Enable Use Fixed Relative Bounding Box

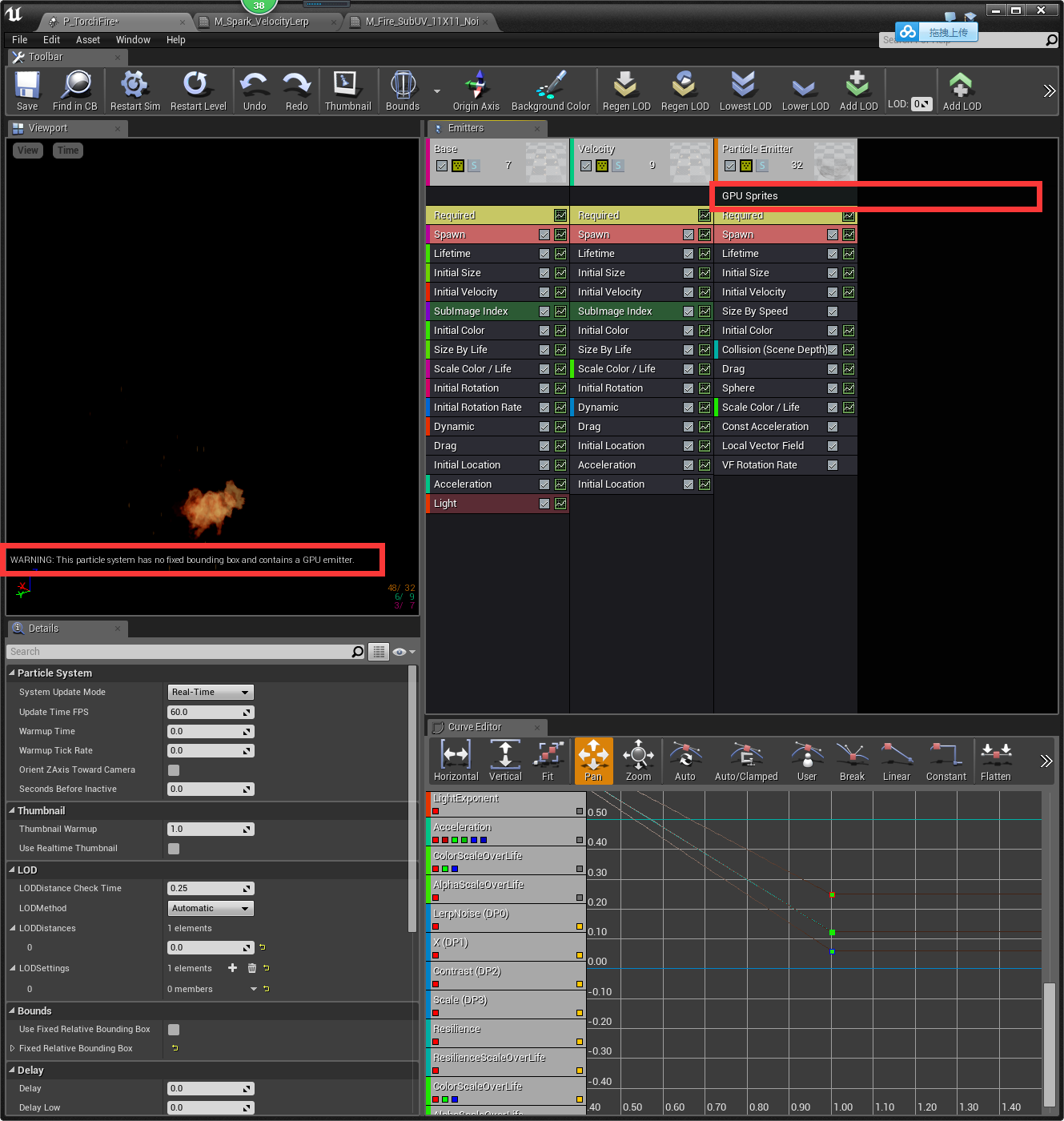tap(173, 1029)
